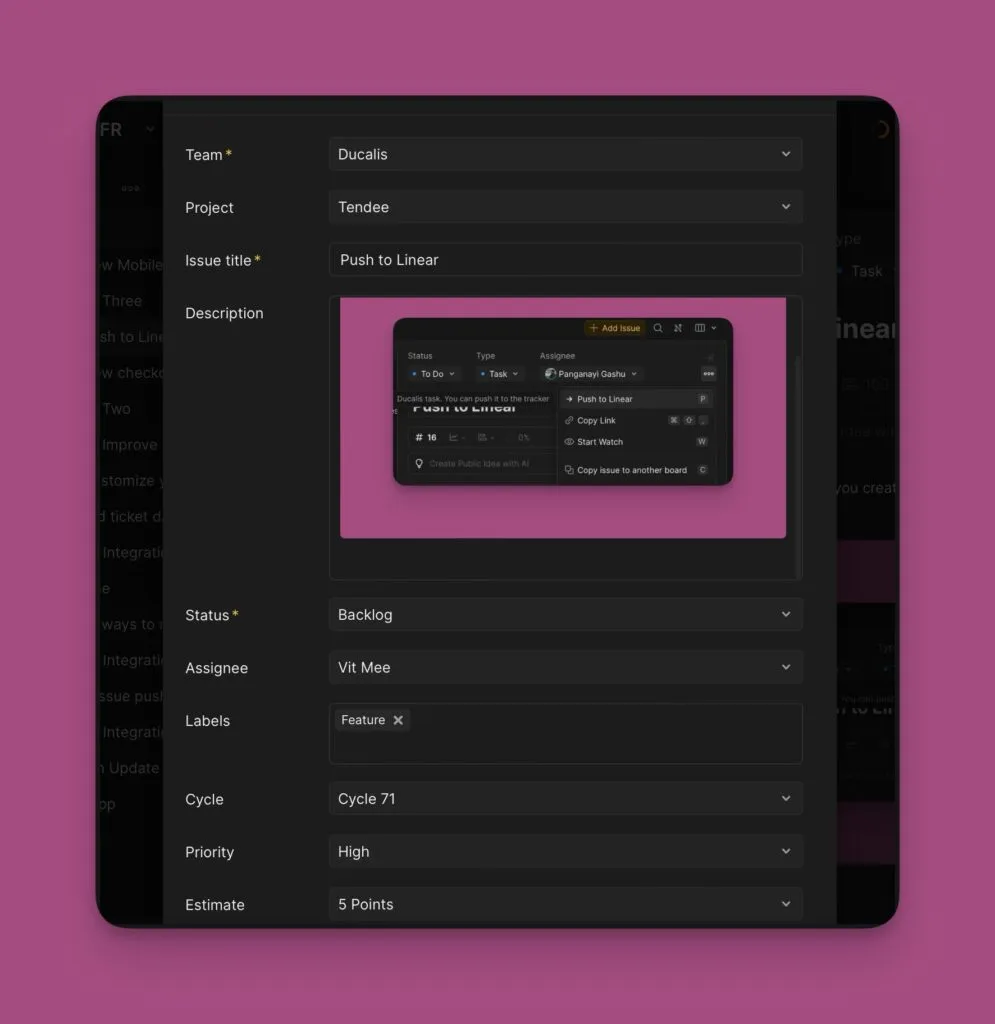Open the Team dropdown showing Ducalis
Screen dimensions: 995x1024
(566, 154)
